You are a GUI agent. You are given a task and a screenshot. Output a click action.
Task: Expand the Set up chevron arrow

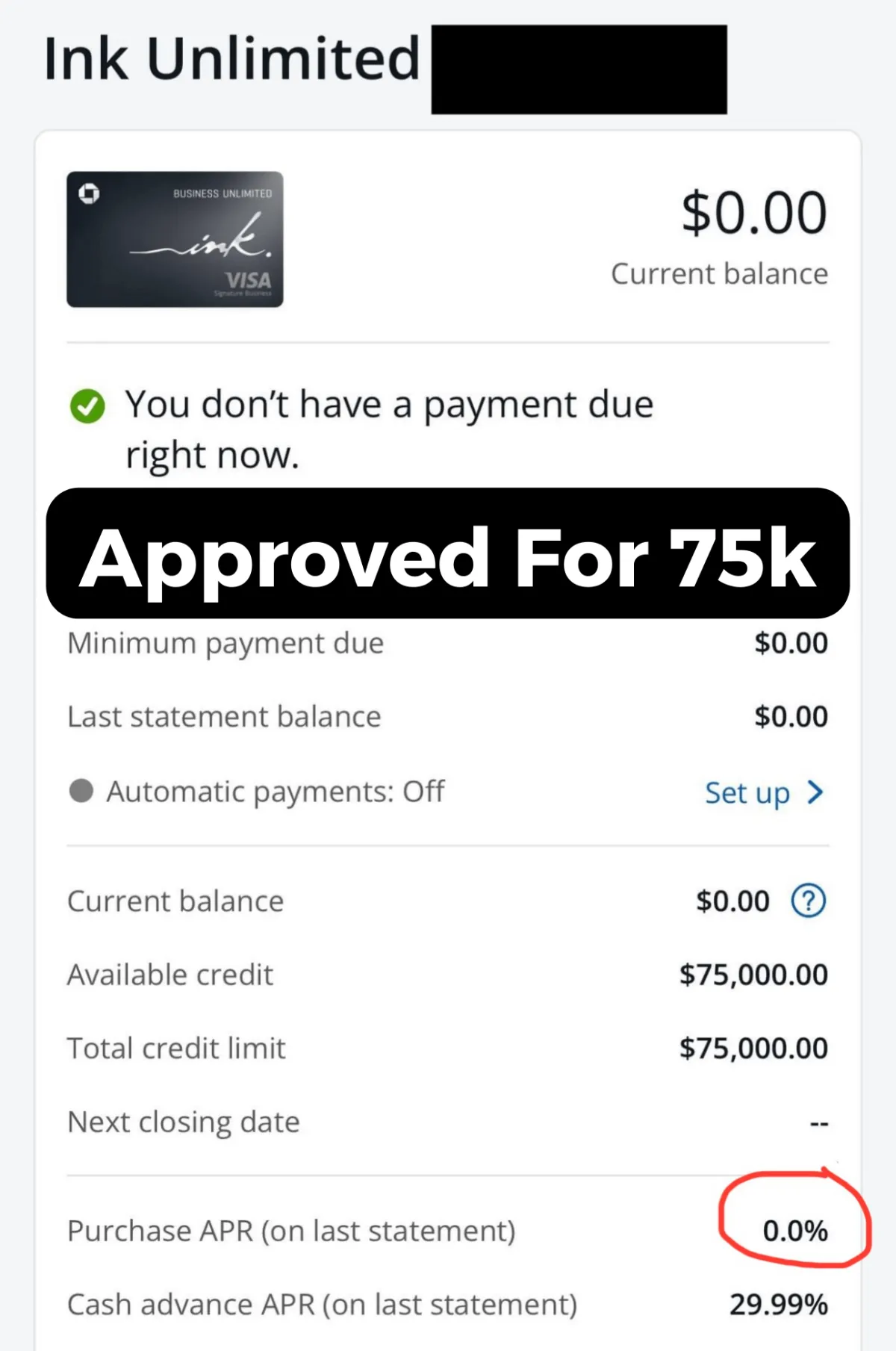tap(815, 792)
